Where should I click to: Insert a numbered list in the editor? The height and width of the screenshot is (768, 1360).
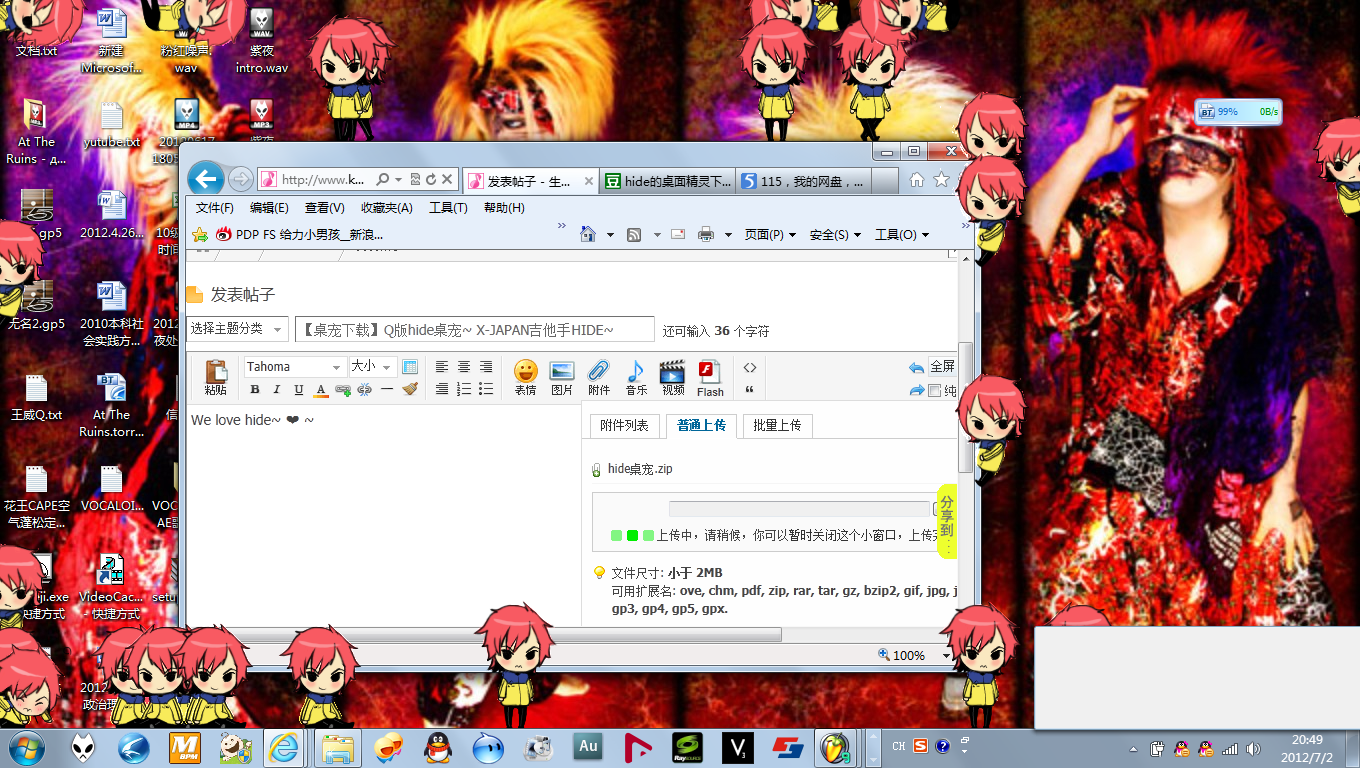[464, 389]
